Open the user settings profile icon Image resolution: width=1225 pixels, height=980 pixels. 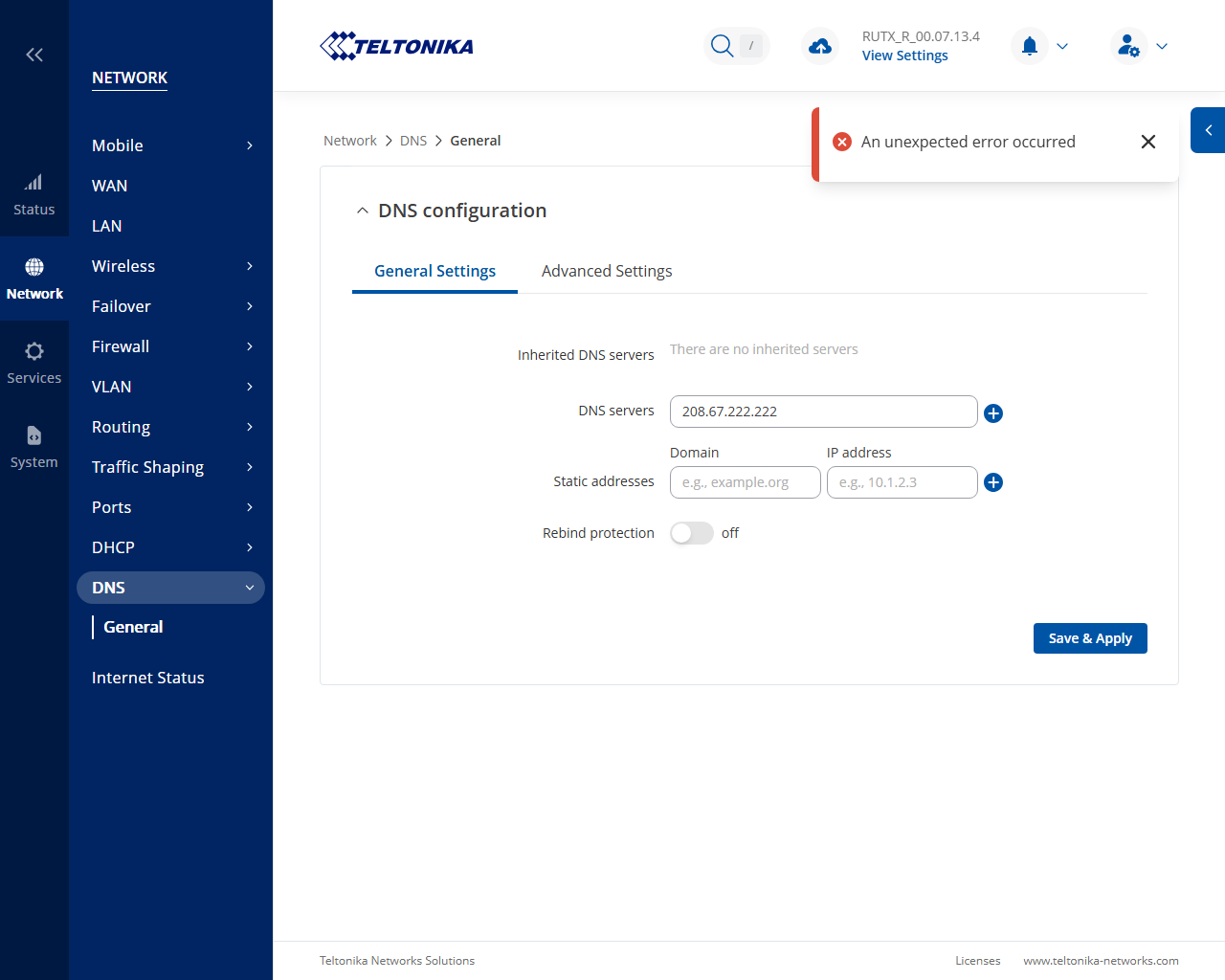coord(1129,46)
